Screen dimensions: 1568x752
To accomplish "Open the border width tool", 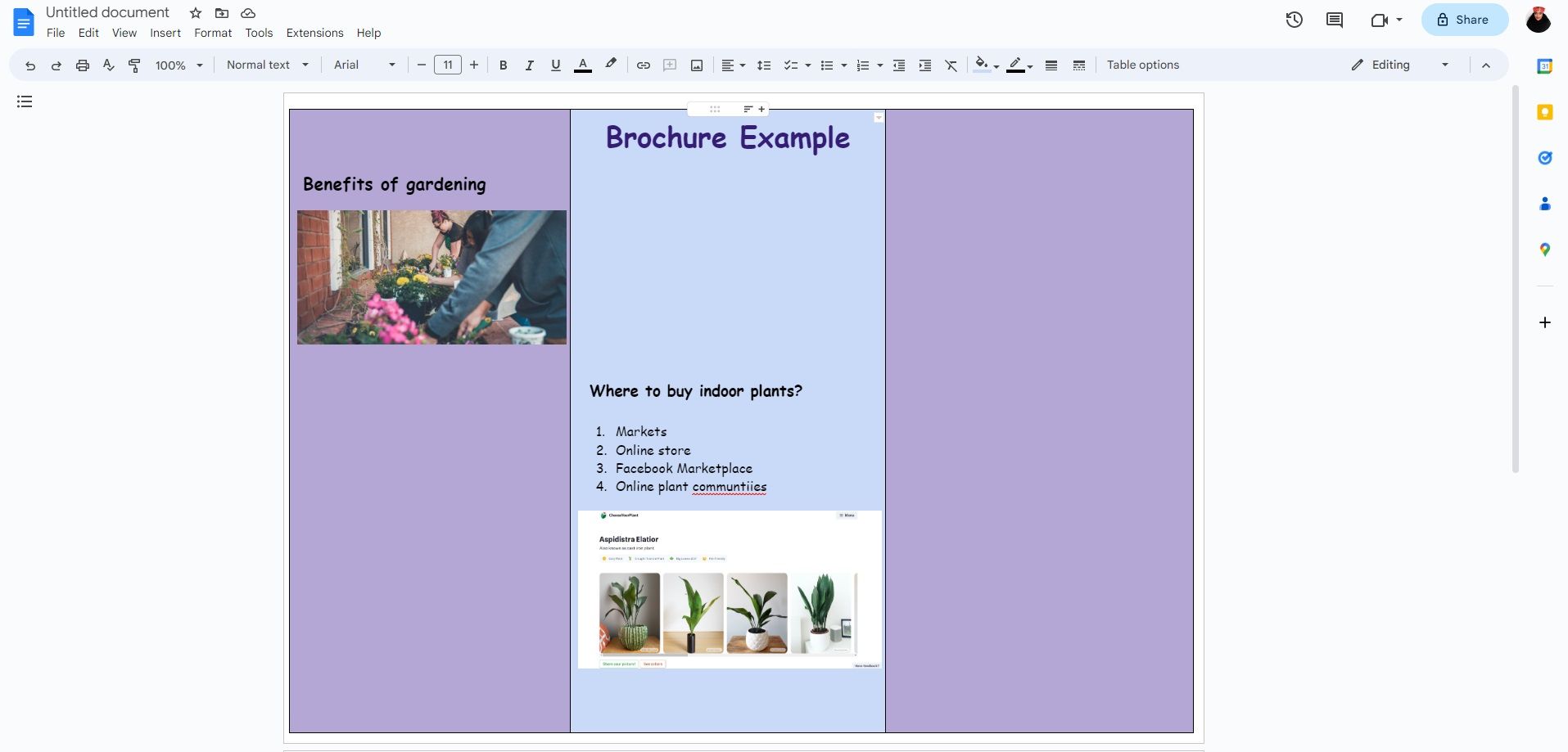I will pos(1051,65).
